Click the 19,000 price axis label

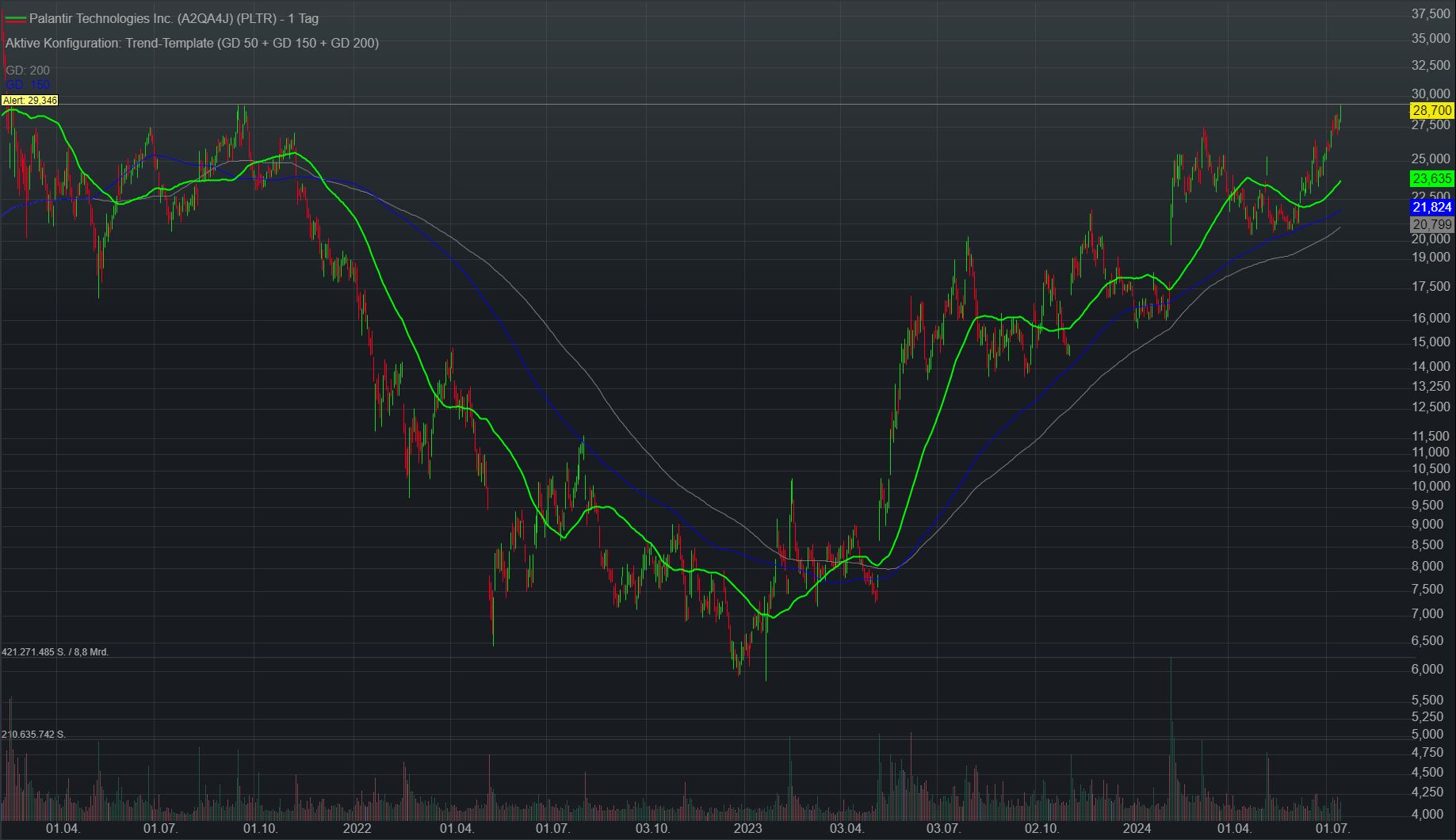[x=1431, y=257]
